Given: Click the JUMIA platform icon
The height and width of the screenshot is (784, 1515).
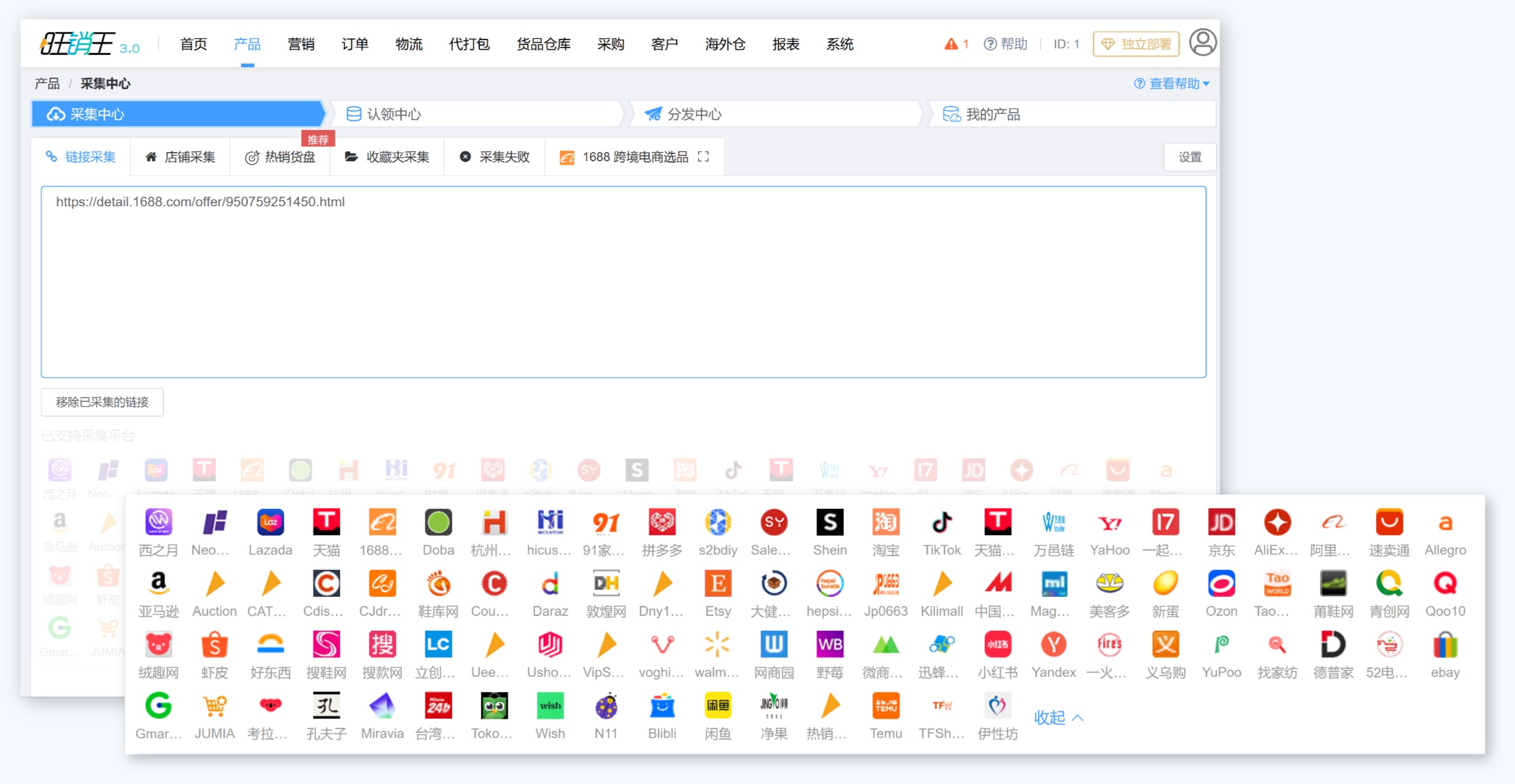Looking at the screenshot, I should [x=214, y=706].
